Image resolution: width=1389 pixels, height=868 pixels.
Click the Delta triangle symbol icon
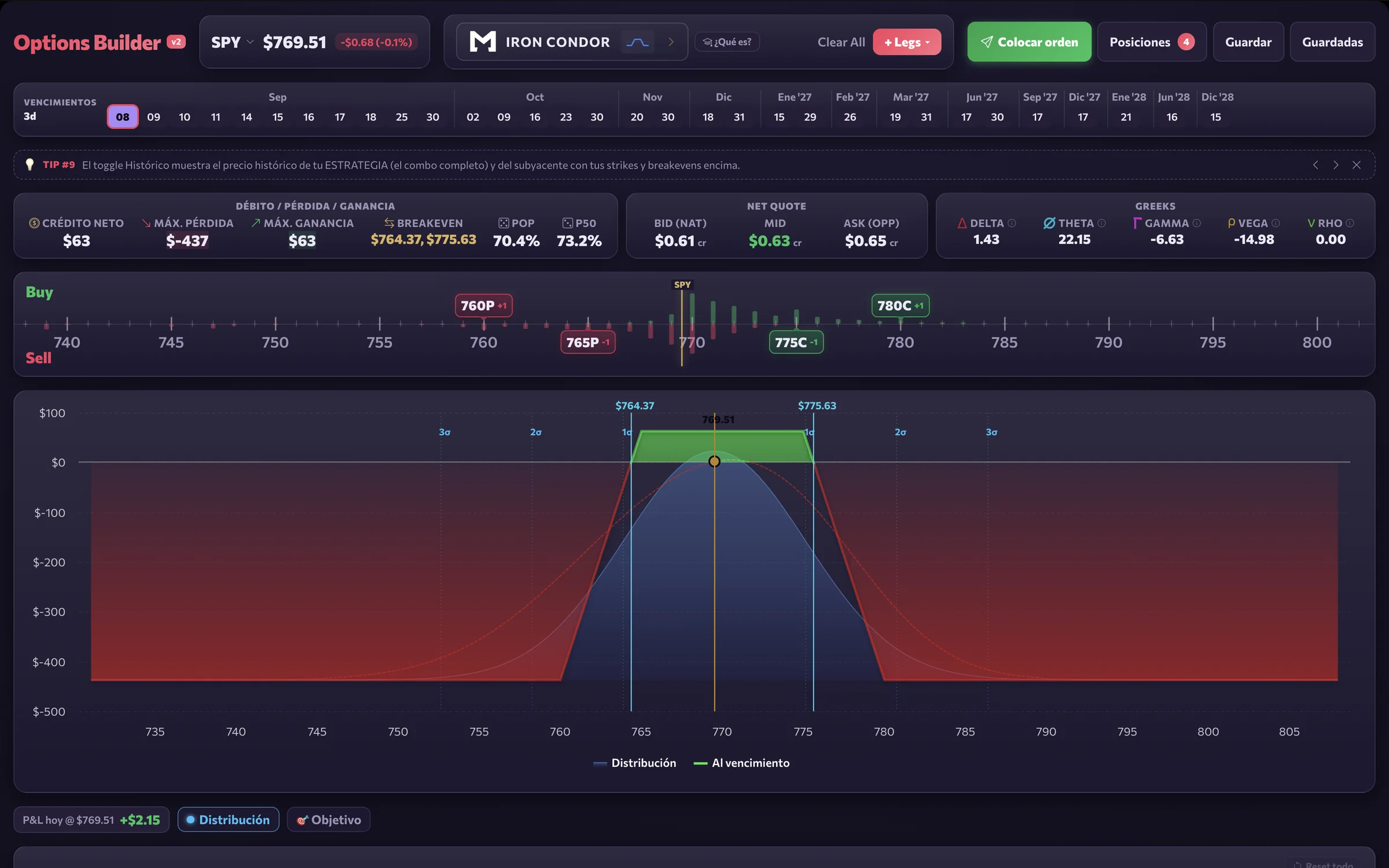[x=962, y=223]
